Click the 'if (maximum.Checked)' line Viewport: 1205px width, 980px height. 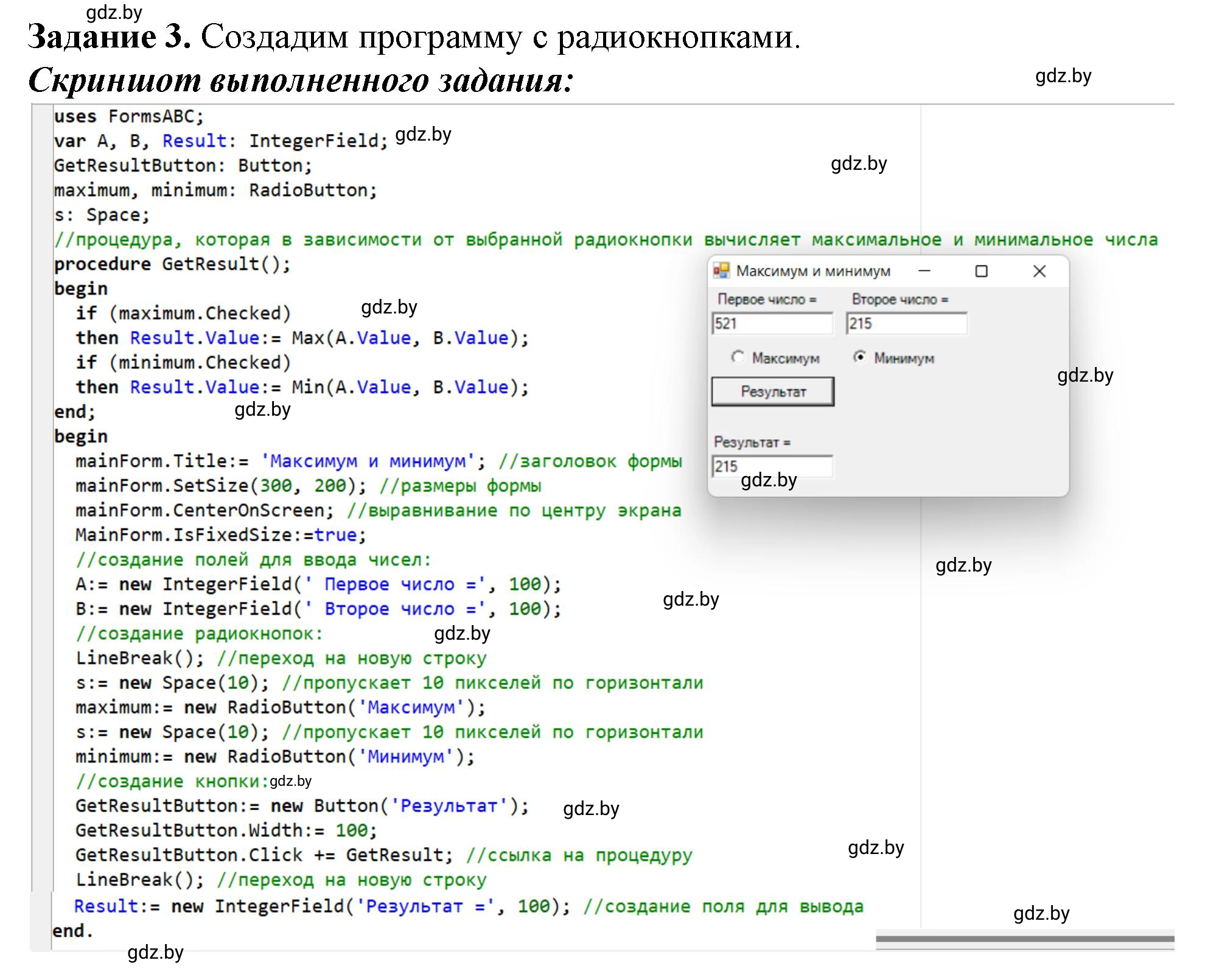[x=183, y=313]
